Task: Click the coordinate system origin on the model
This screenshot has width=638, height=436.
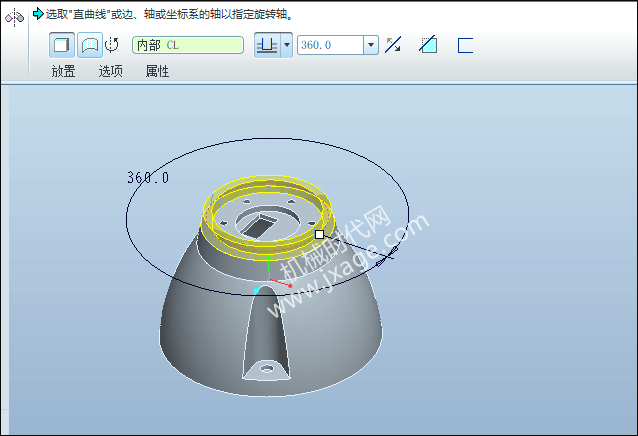Action: point(269,279)
